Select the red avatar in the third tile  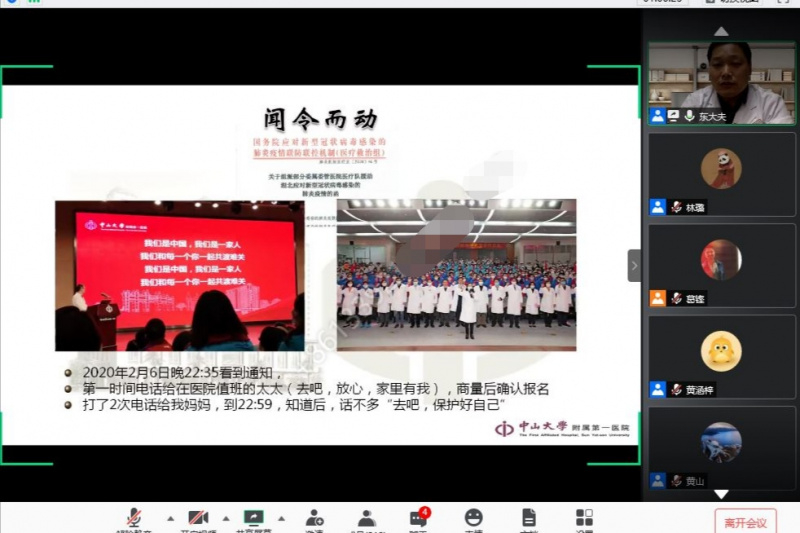(x=721, y=260)
